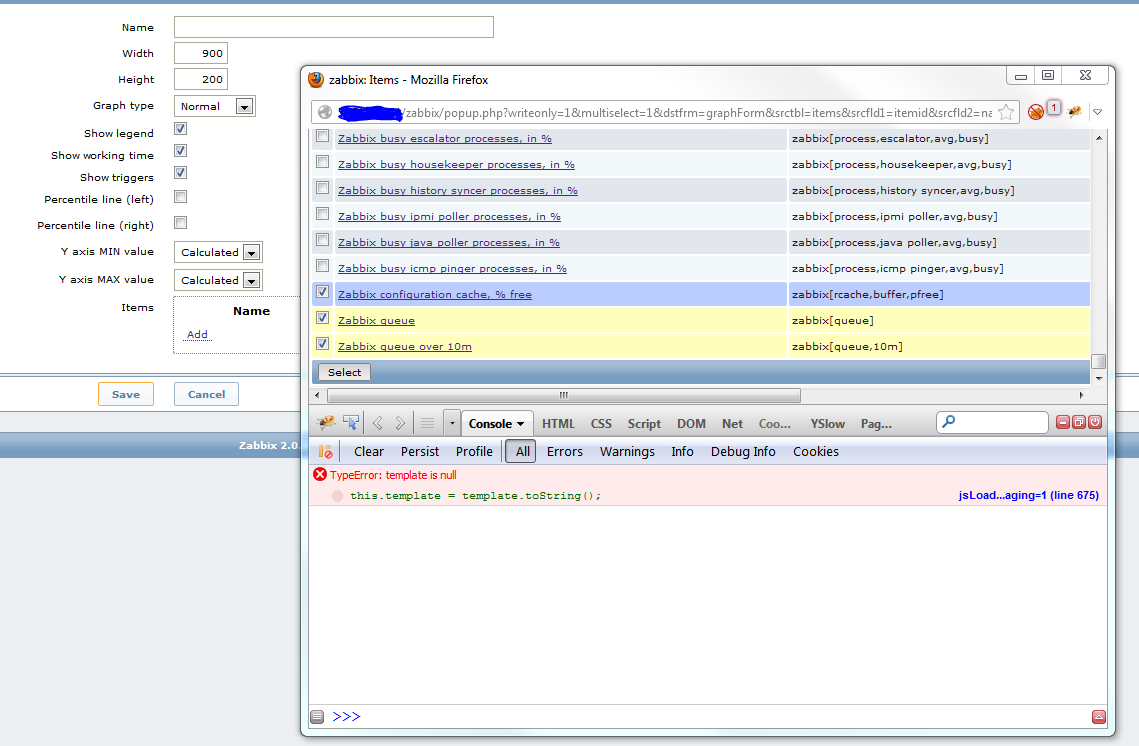Switch to the CSS tab in Firebug

click(601, 423)
